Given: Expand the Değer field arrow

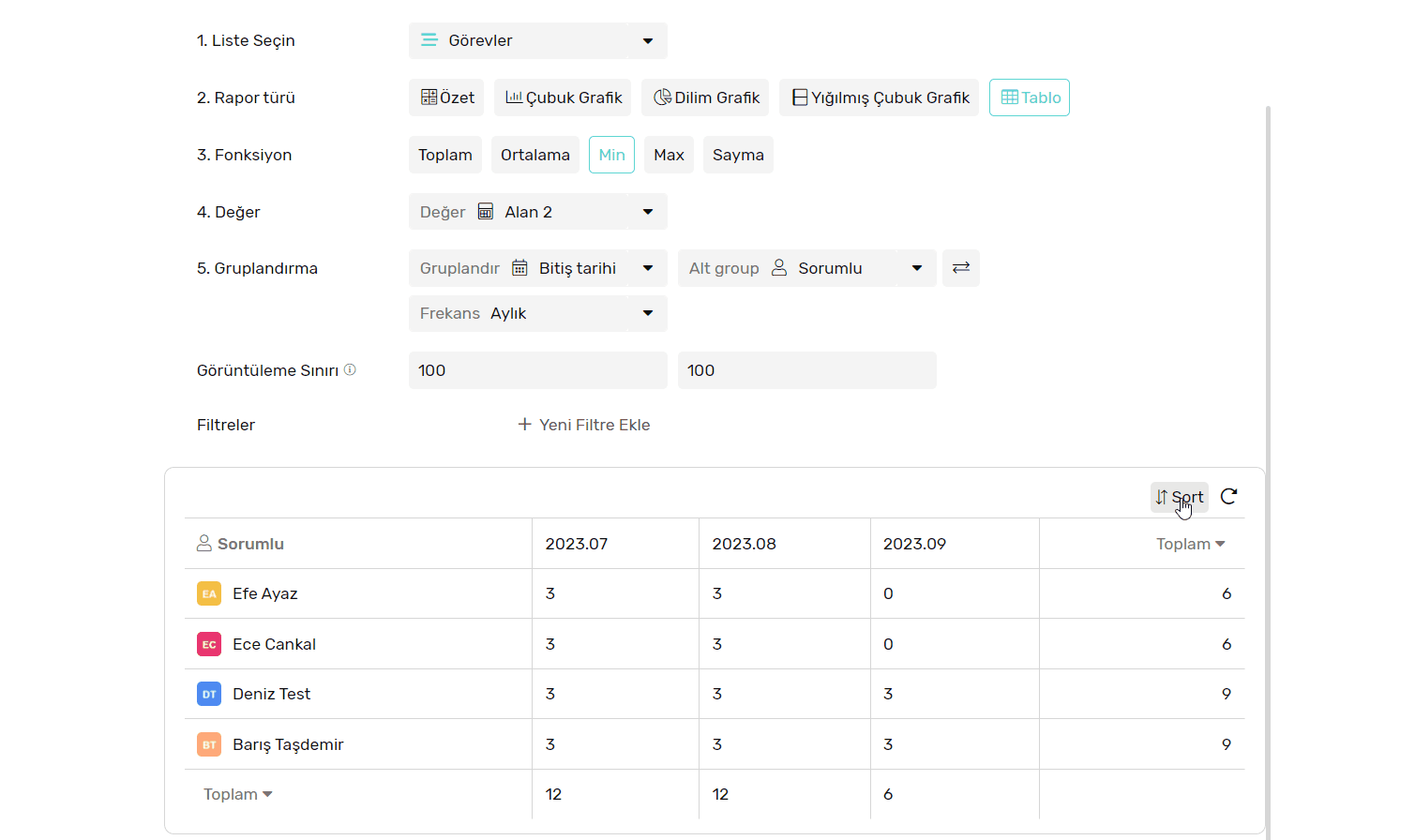Looking at the screenshot, I should 648,212.
